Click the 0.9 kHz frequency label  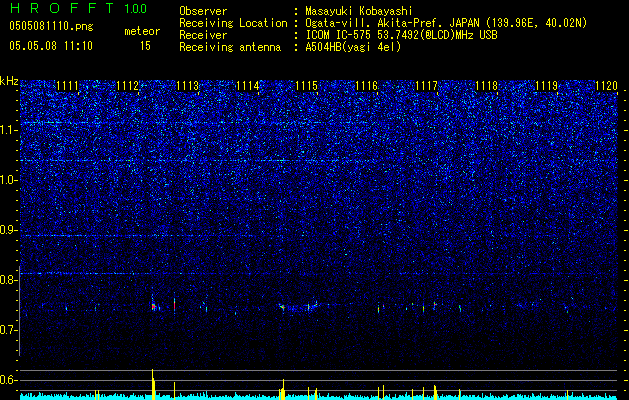[x=9, y=230]
